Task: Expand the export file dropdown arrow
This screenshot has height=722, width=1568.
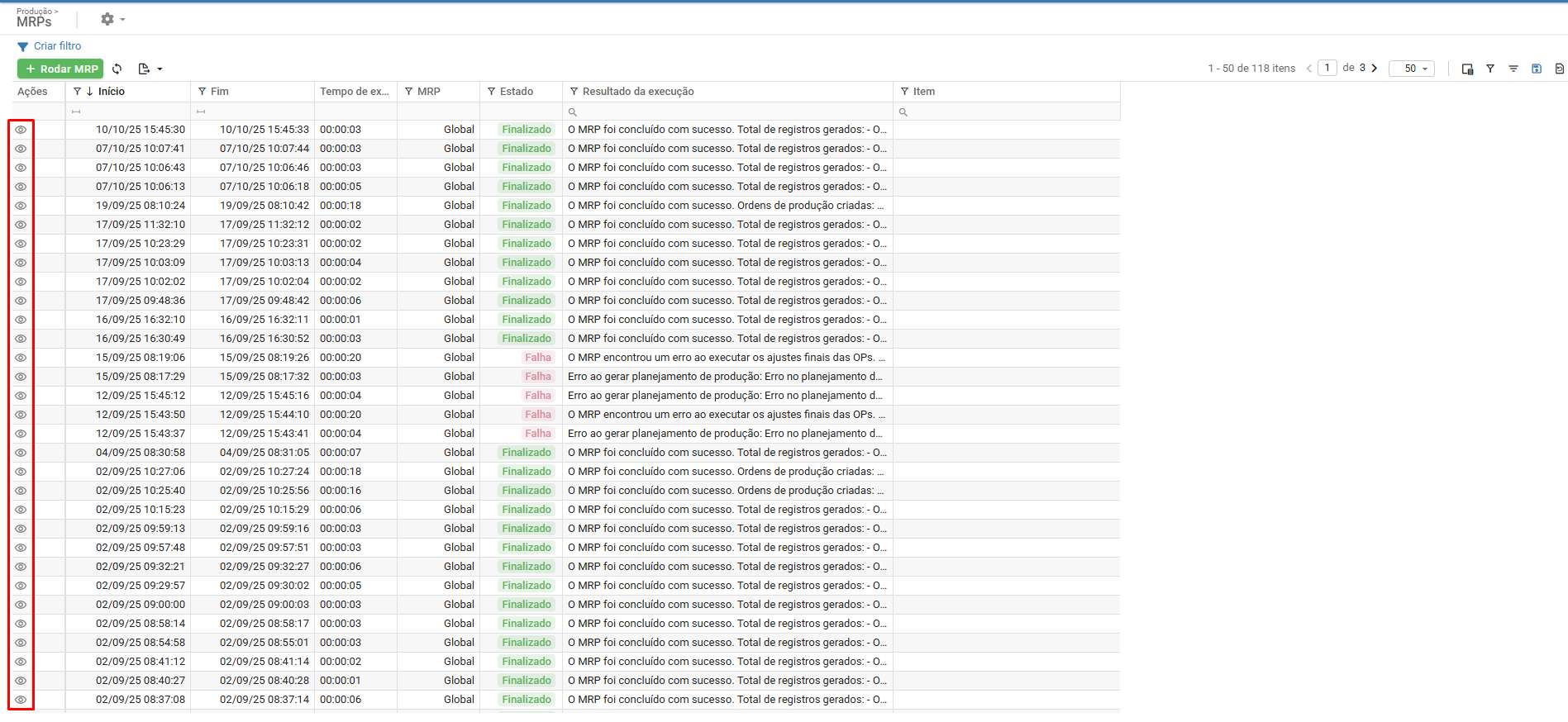Action: click(x=160, y=69)
